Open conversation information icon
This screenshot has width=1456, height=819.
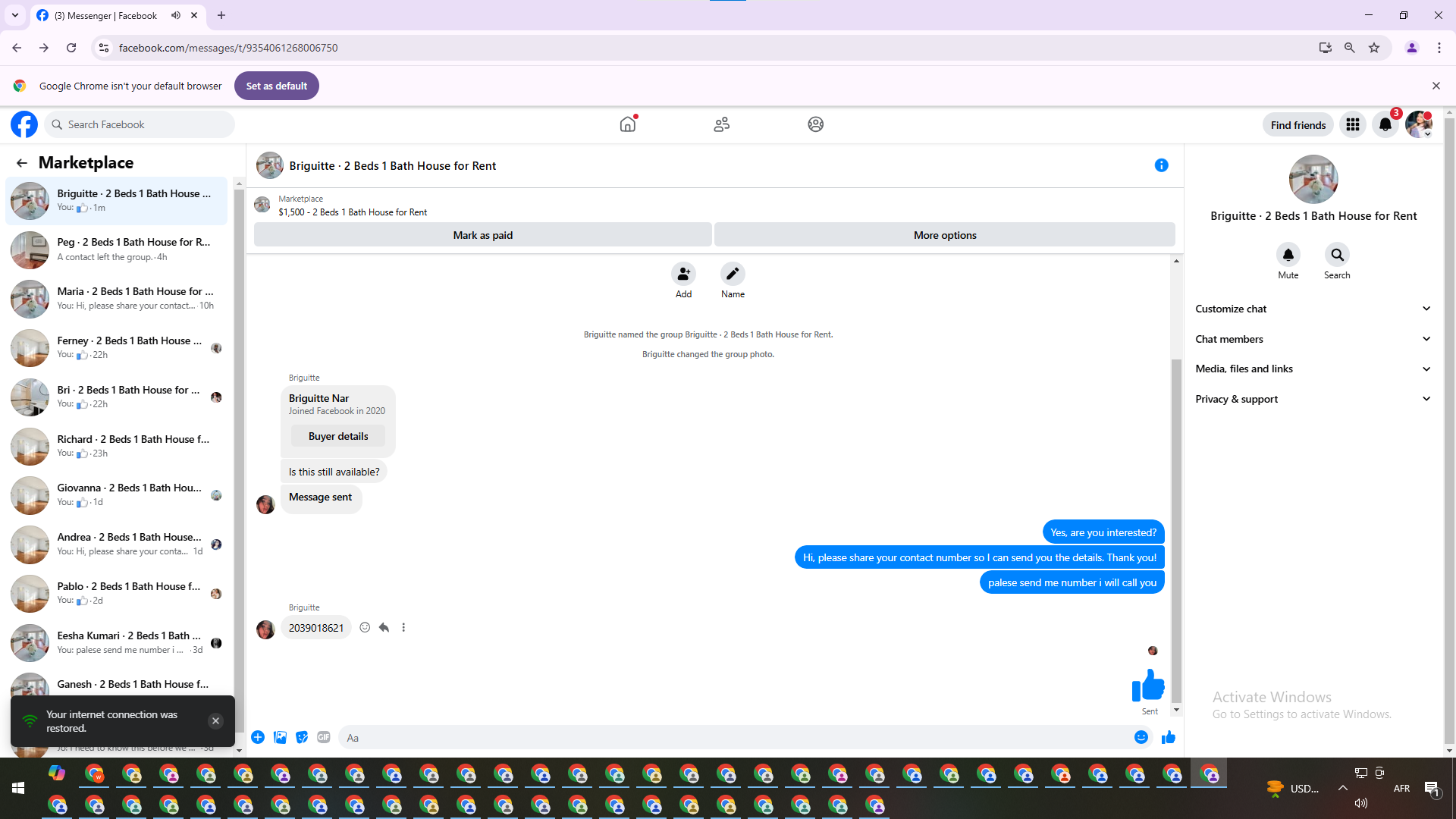pyautogui.click(x=1162, y=165)
